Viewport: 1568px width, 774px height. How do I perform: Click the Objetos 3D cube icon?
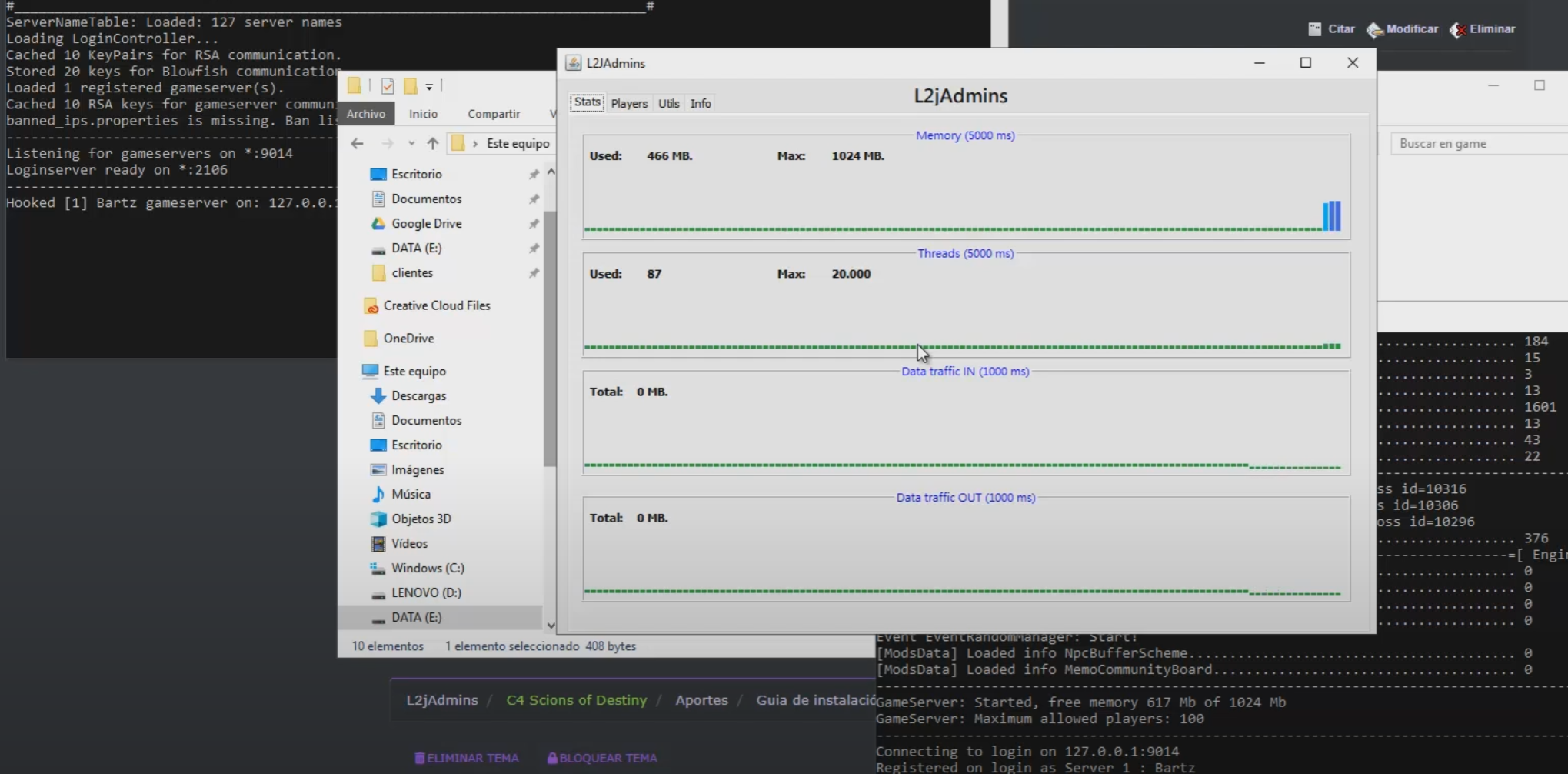[x=378, y=519]
